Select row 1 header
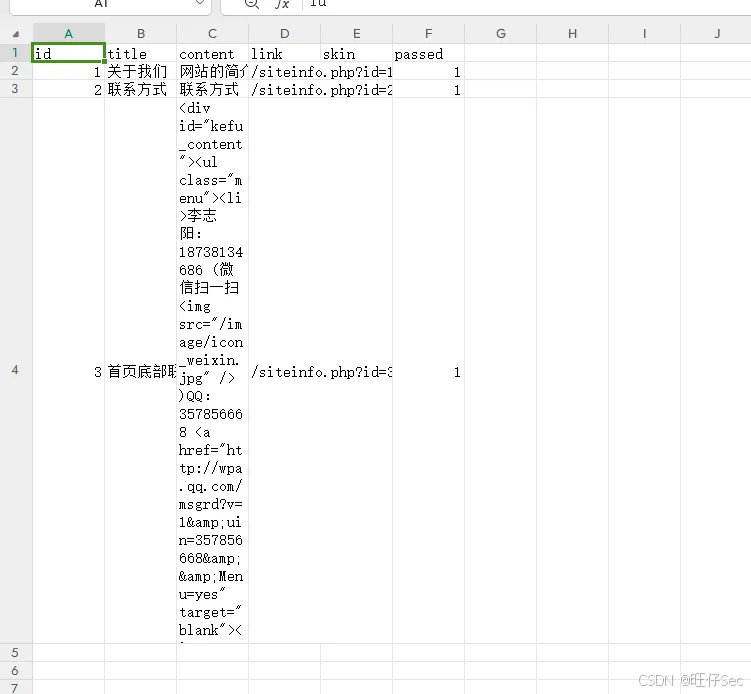This screenshot has height=694, width=751. (x=16, y=52)
